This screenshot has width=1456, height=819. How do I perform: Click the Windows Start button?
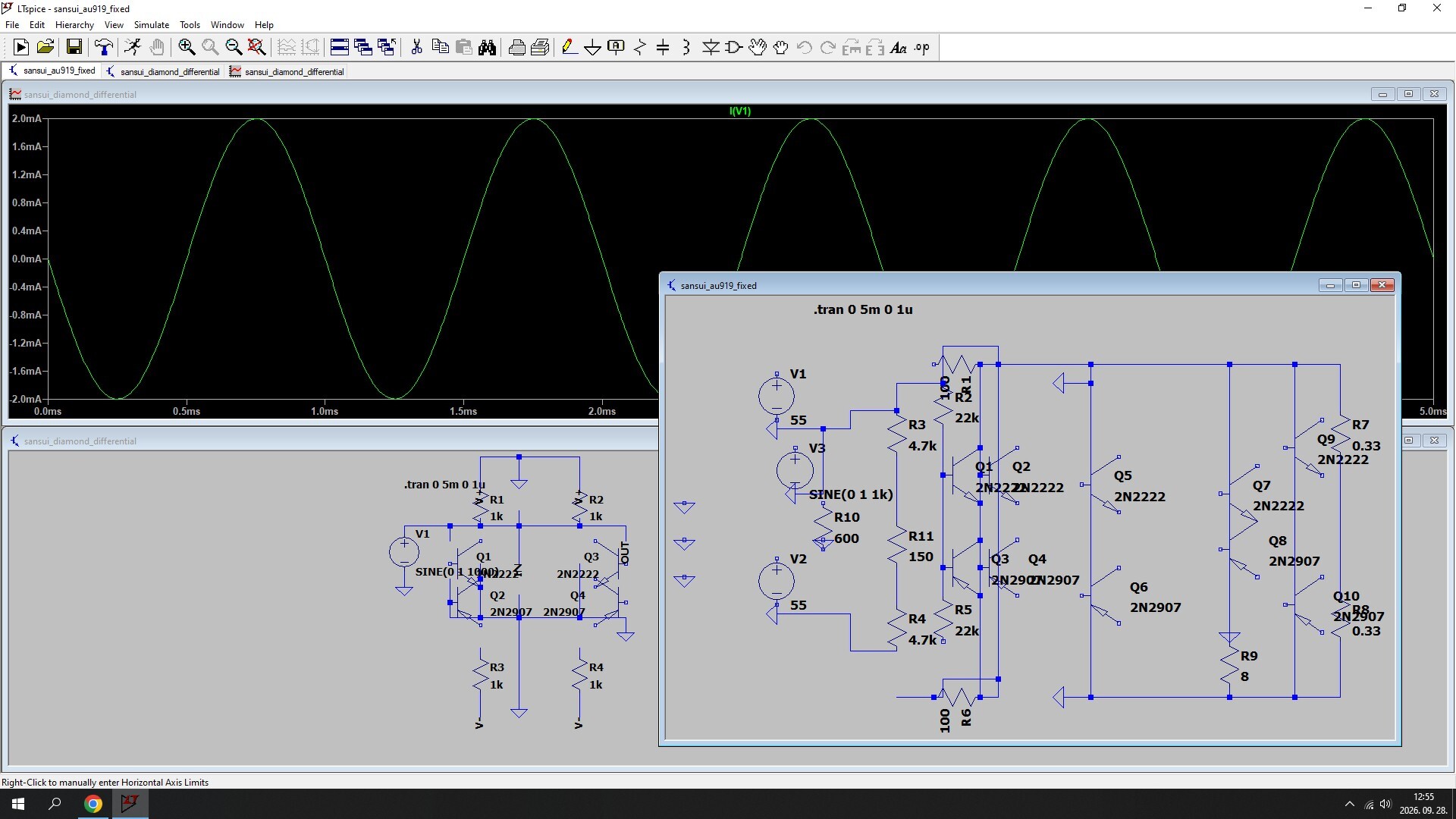(x=18, y=804)
